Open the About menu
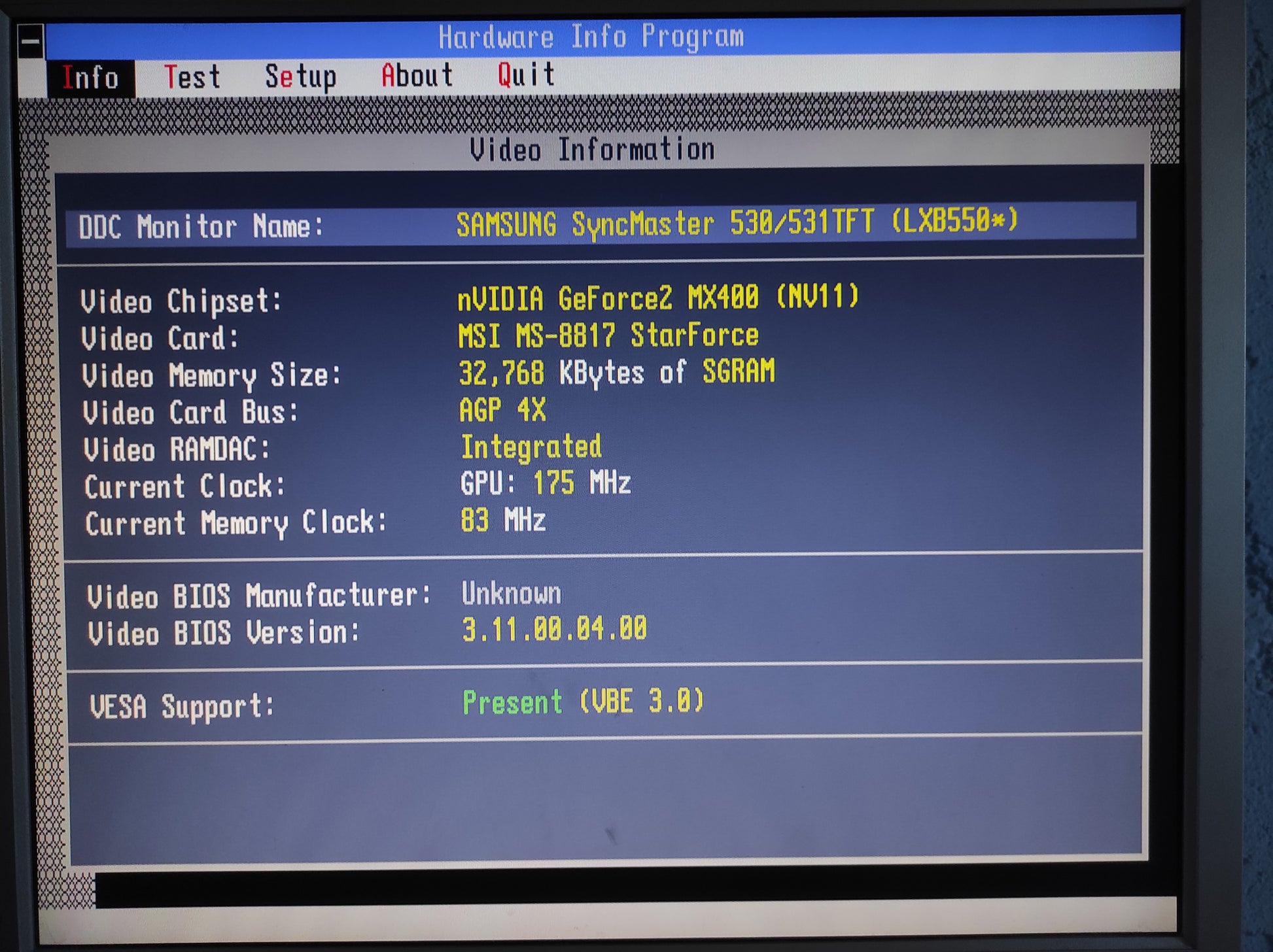This screenshot has width=1273, height=952. [x=417, y=76]
